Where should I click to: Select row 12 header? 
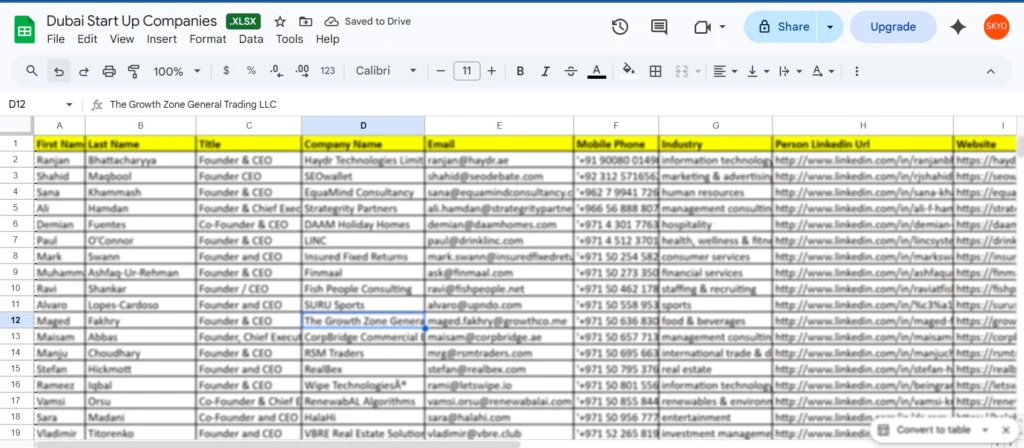coord(16,321)
